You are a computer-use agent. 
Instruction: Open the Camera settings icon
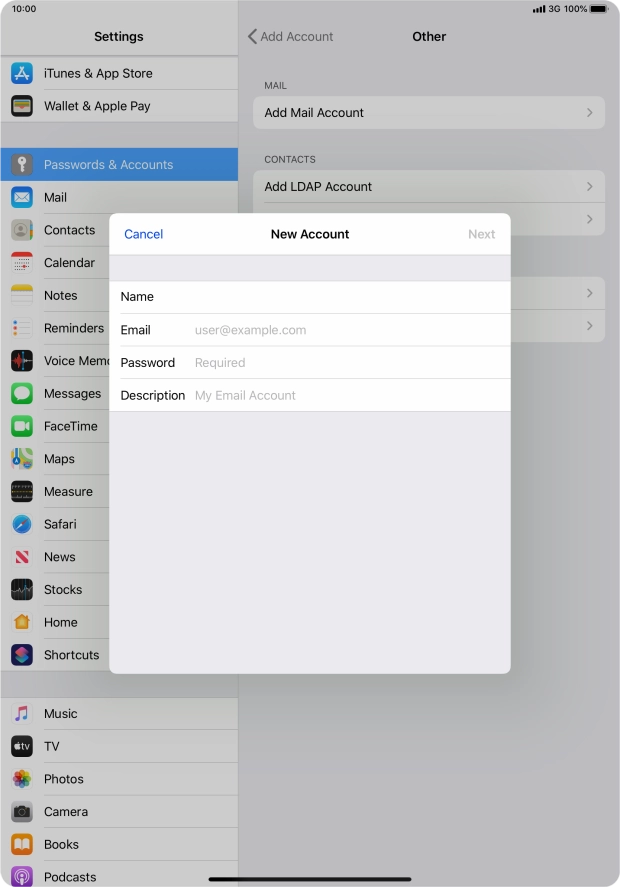(22, 812)
